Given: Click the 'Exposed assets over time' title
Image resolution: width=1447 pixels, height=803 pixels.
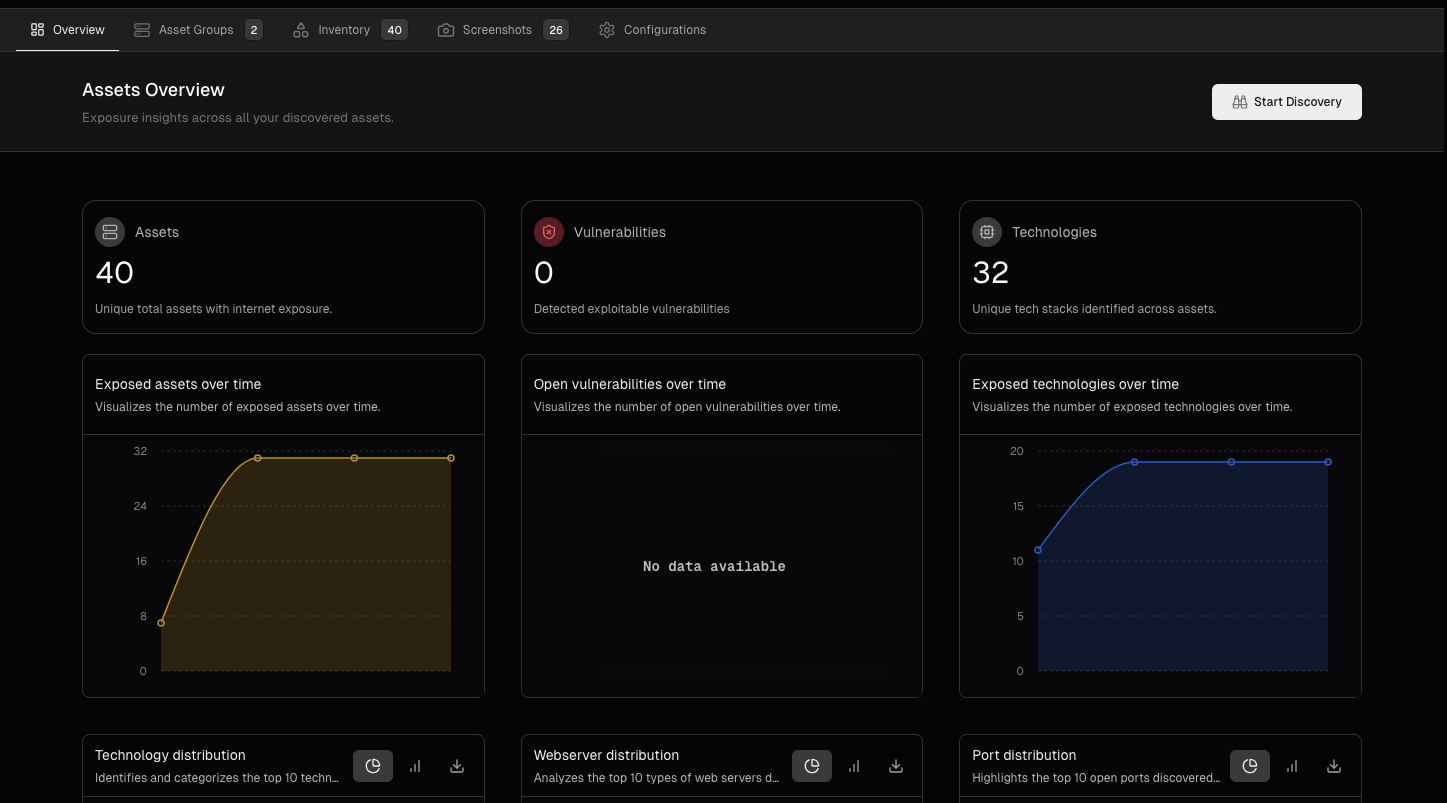Looking at the screenshot, I should pyautogui.click(x=178, y=384).
